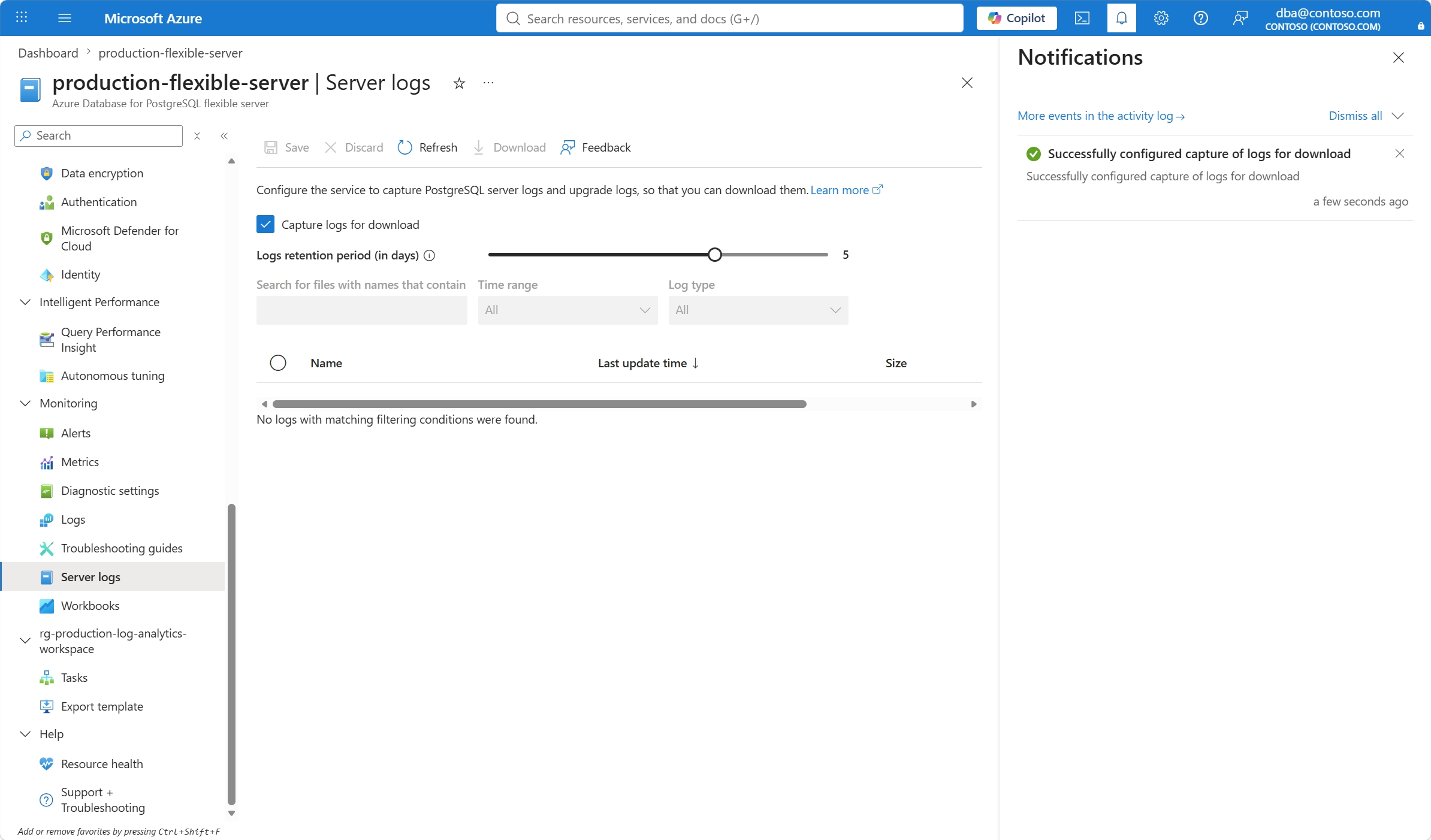
Task: Click the Download toolbar button
Action: (x=510, y=147)
